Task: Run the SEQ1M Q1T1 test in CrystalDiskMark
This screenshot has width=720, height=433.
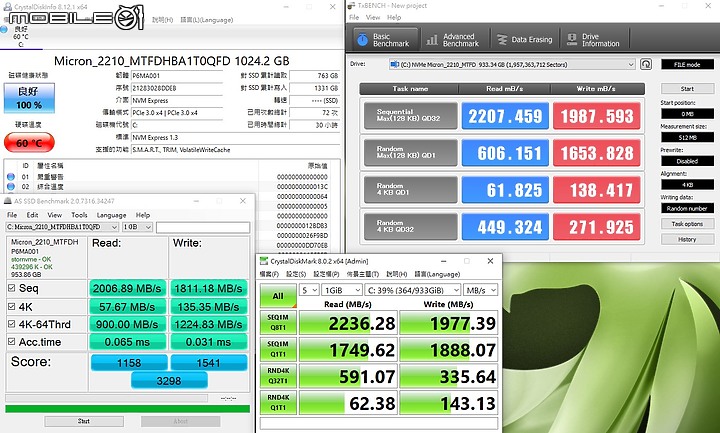Action: click(x=278, y=349)
